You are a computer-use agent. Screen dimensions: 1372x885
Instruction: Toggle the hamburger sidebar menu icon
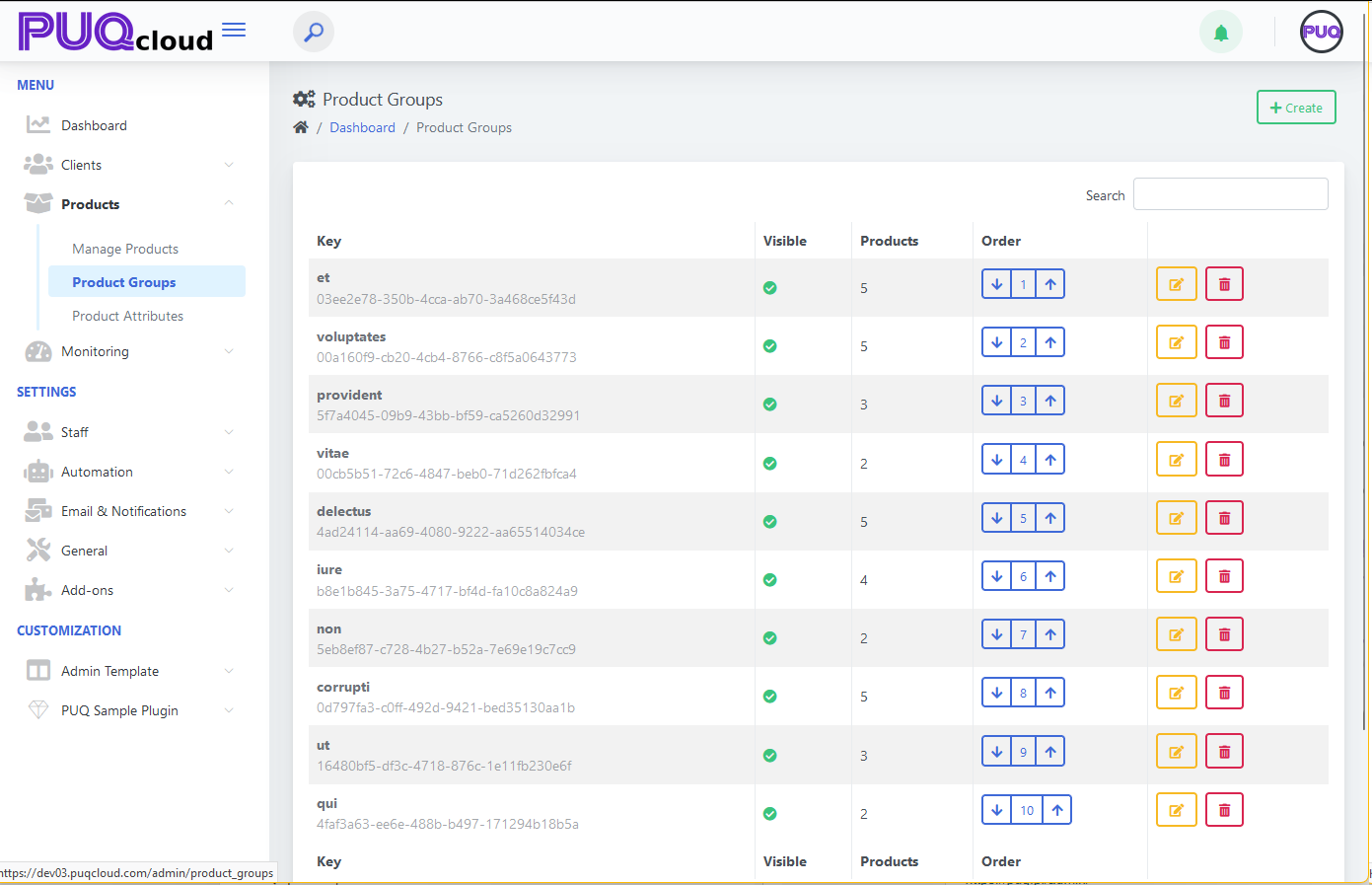coord(234,30)
